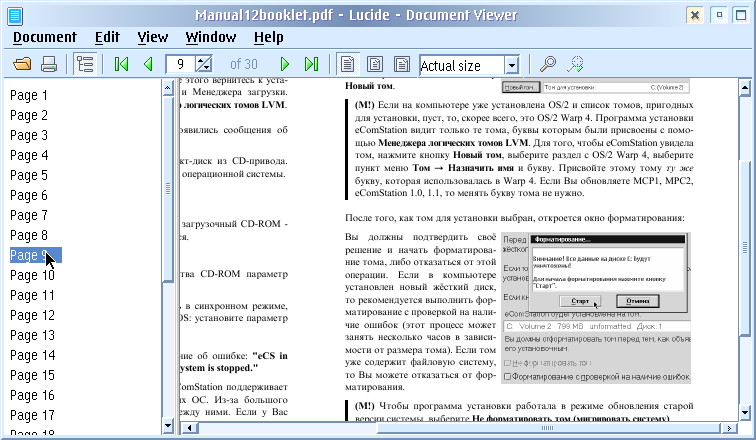Viewport: 756px width, 440px height.
Task: Select Page 12 in navigation list
Action: click(x=32, y=316)
